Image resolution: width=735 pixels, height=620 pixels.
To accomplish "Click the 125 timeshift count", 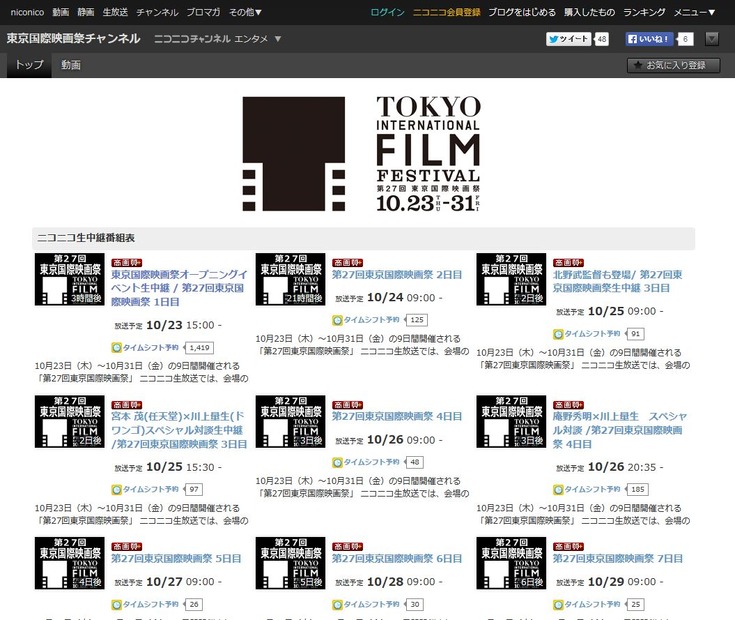I will pos(417,320).
